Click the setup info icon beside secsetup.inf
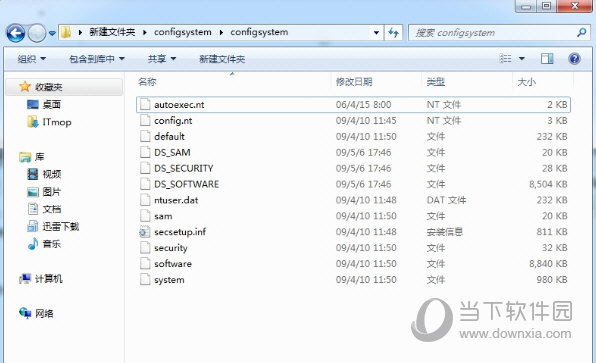This screenshot has width=596, height=363. pyautogui.click(x=145, y=232)
